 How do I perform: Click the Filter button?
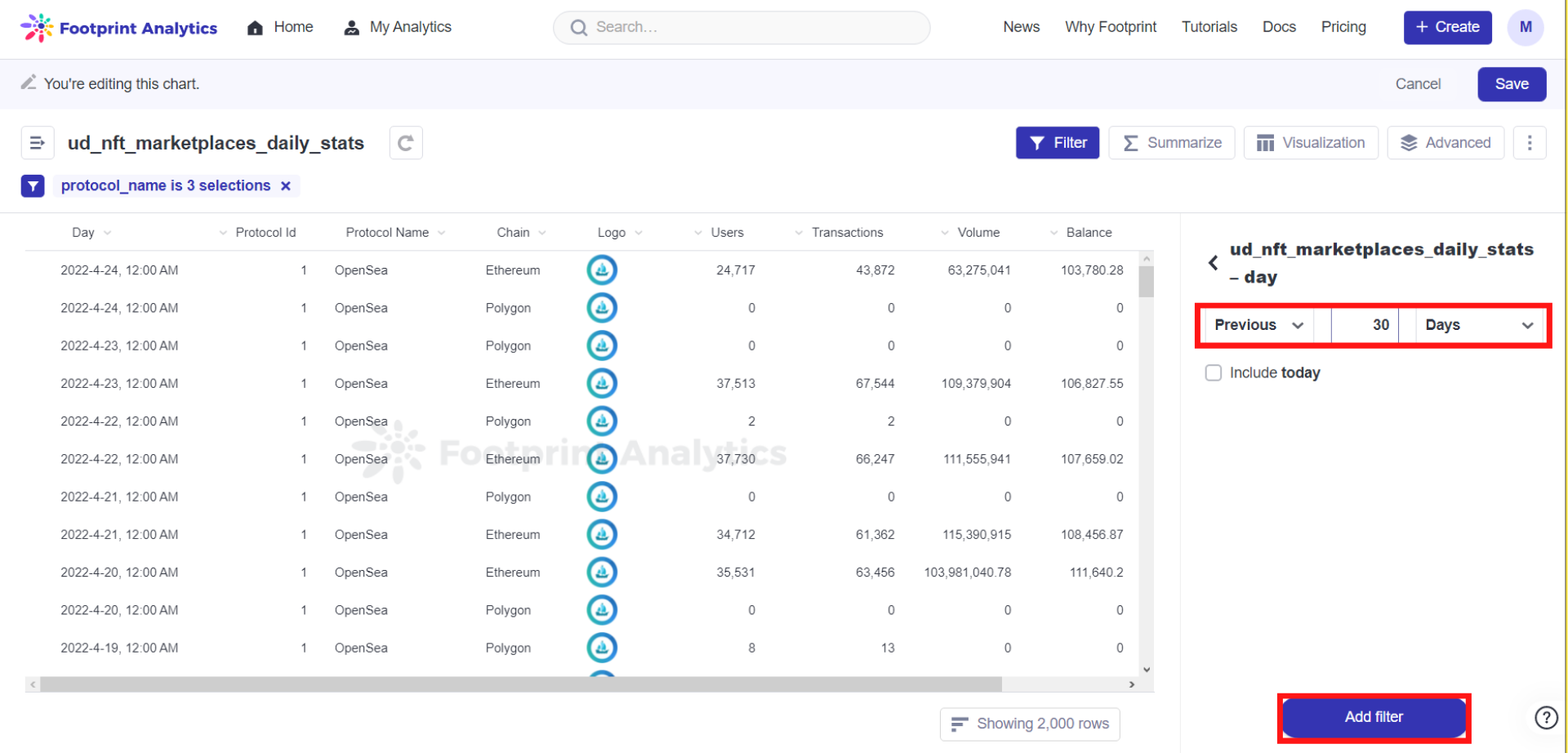pos(1058,143)
